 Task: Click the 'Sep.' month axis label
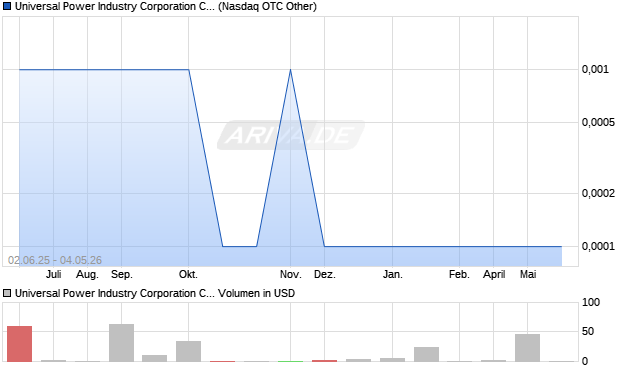pos(121,274)
